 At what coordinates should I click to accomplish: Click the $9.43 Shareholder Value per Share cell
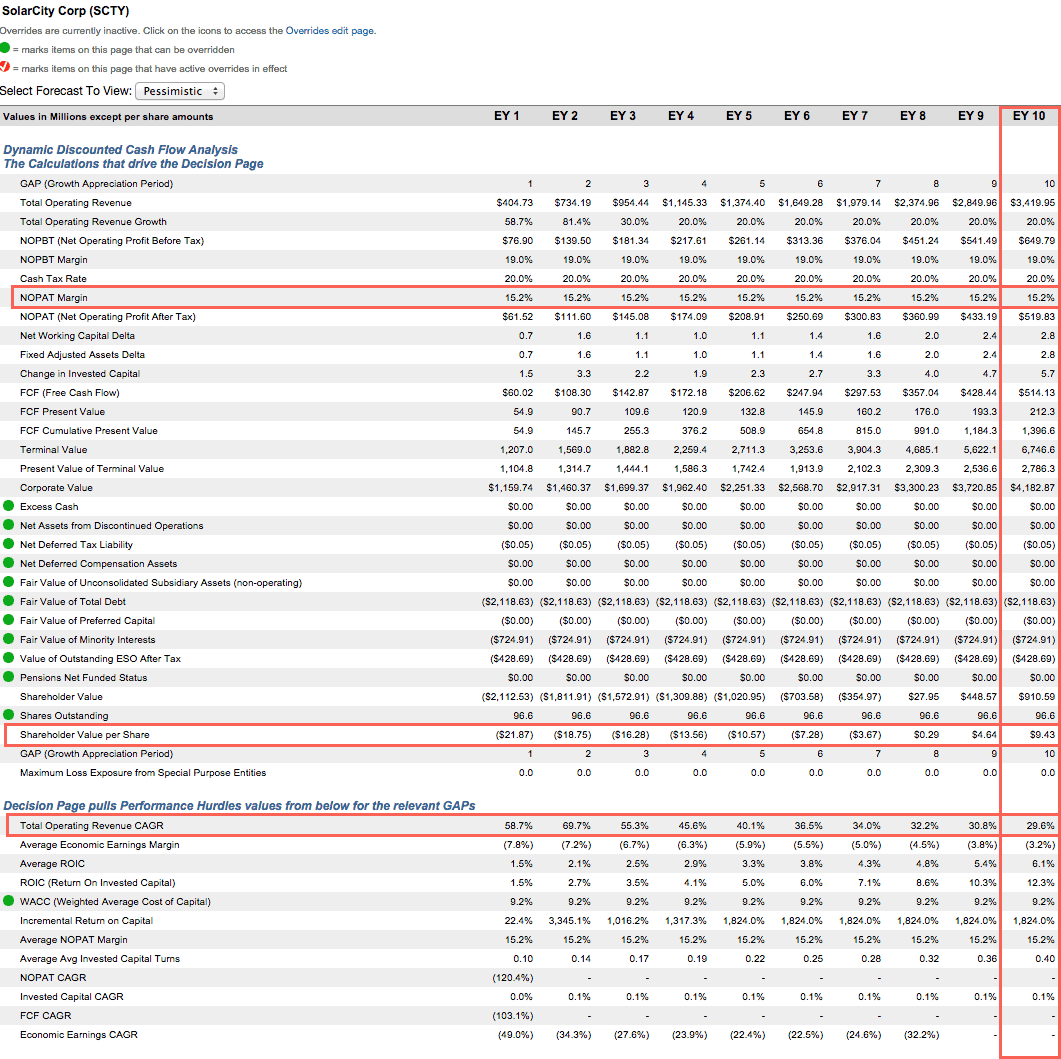coord(1042,734)
